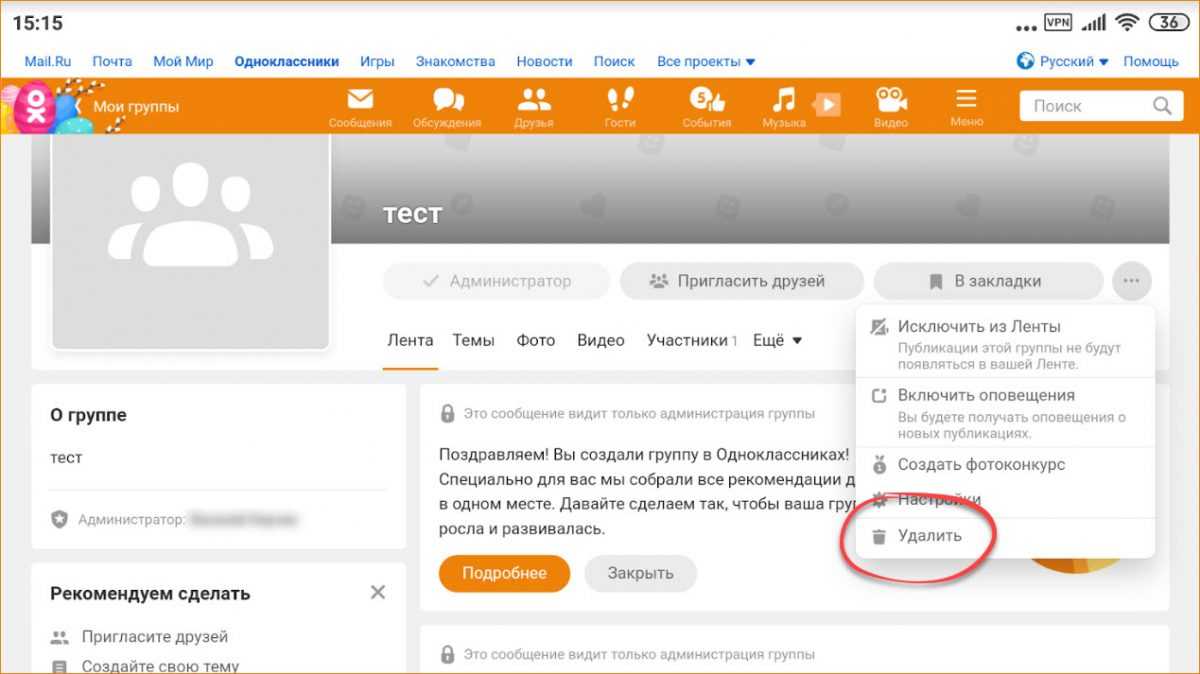Select Создать фотоконкурс menu entry
1200x674 pixels.
(1005, 465)
